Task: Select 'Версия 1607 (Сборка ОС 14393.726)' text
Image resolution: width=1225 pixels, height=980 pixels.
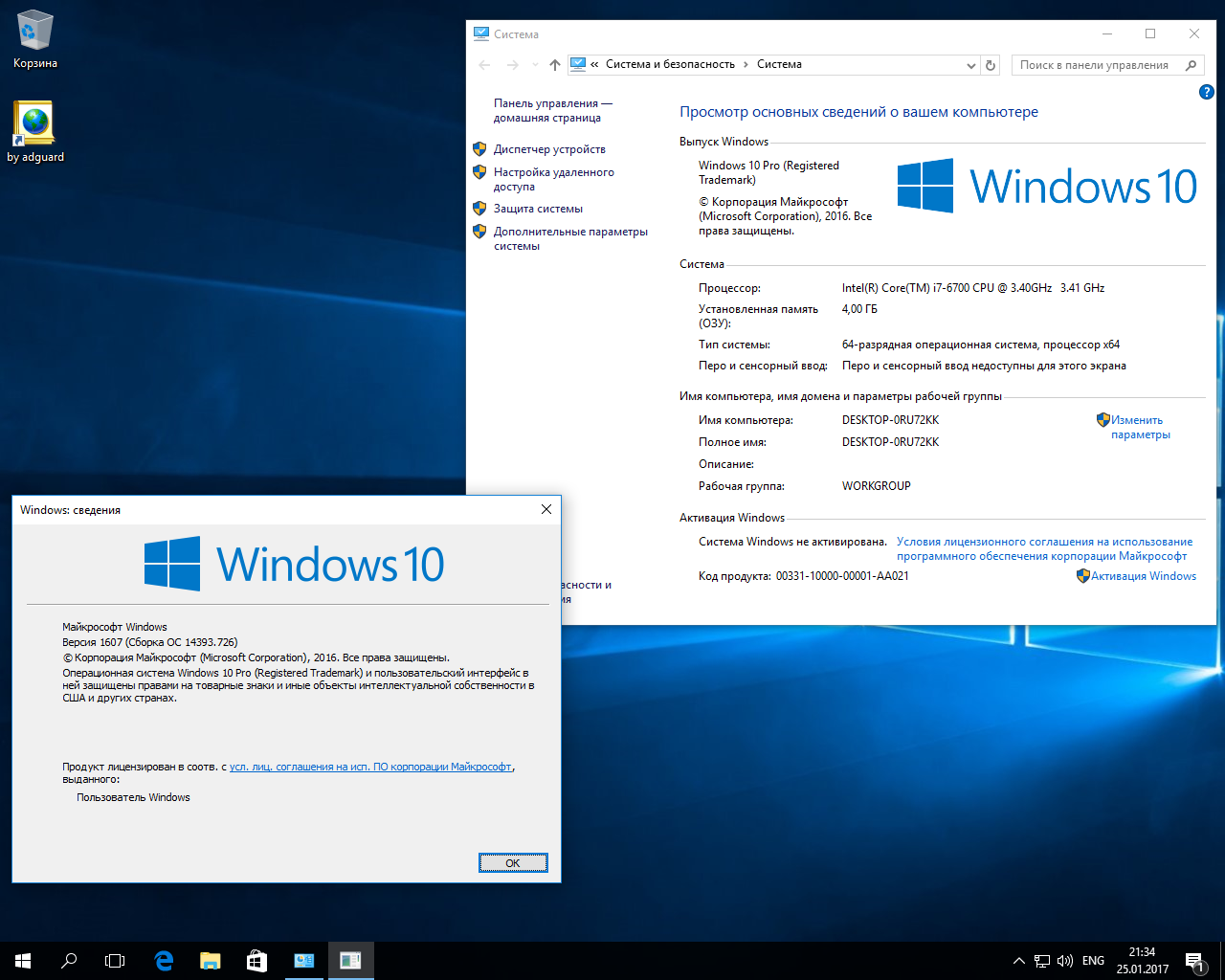Action: pos(150,642)
